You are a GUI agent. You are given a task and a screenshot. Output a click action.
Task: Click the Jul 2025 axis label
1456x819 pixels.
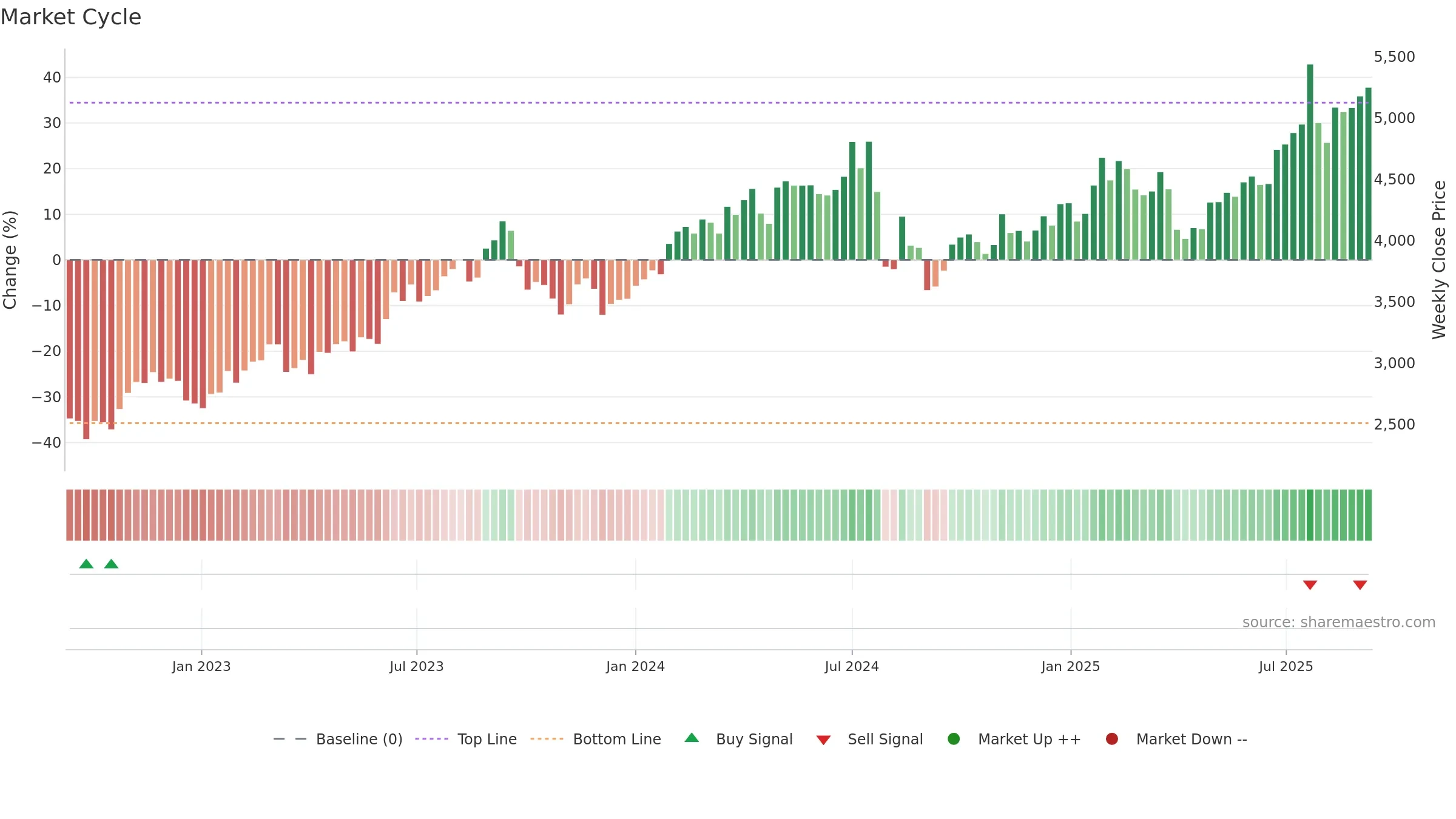coord(1286,666)
